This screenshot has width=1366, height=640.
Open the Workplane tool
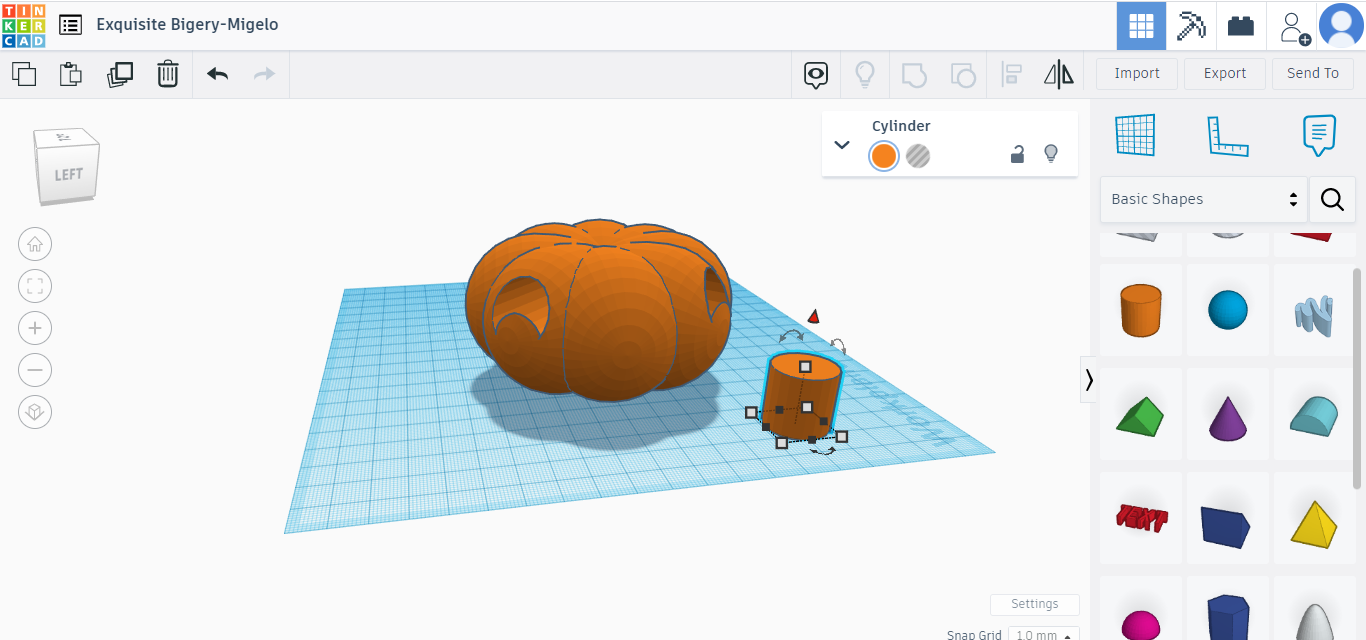[1134, 135]
